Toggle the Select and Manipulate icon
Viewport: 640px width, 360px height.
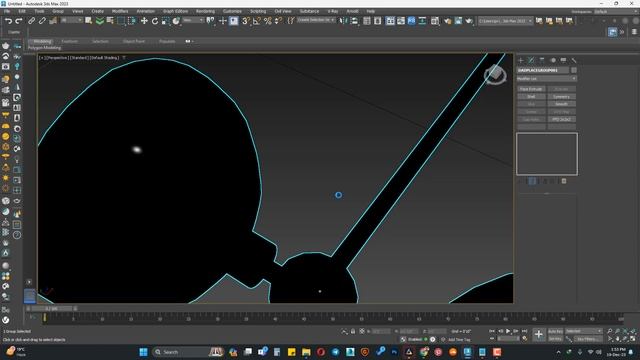[x=222, y=21]
